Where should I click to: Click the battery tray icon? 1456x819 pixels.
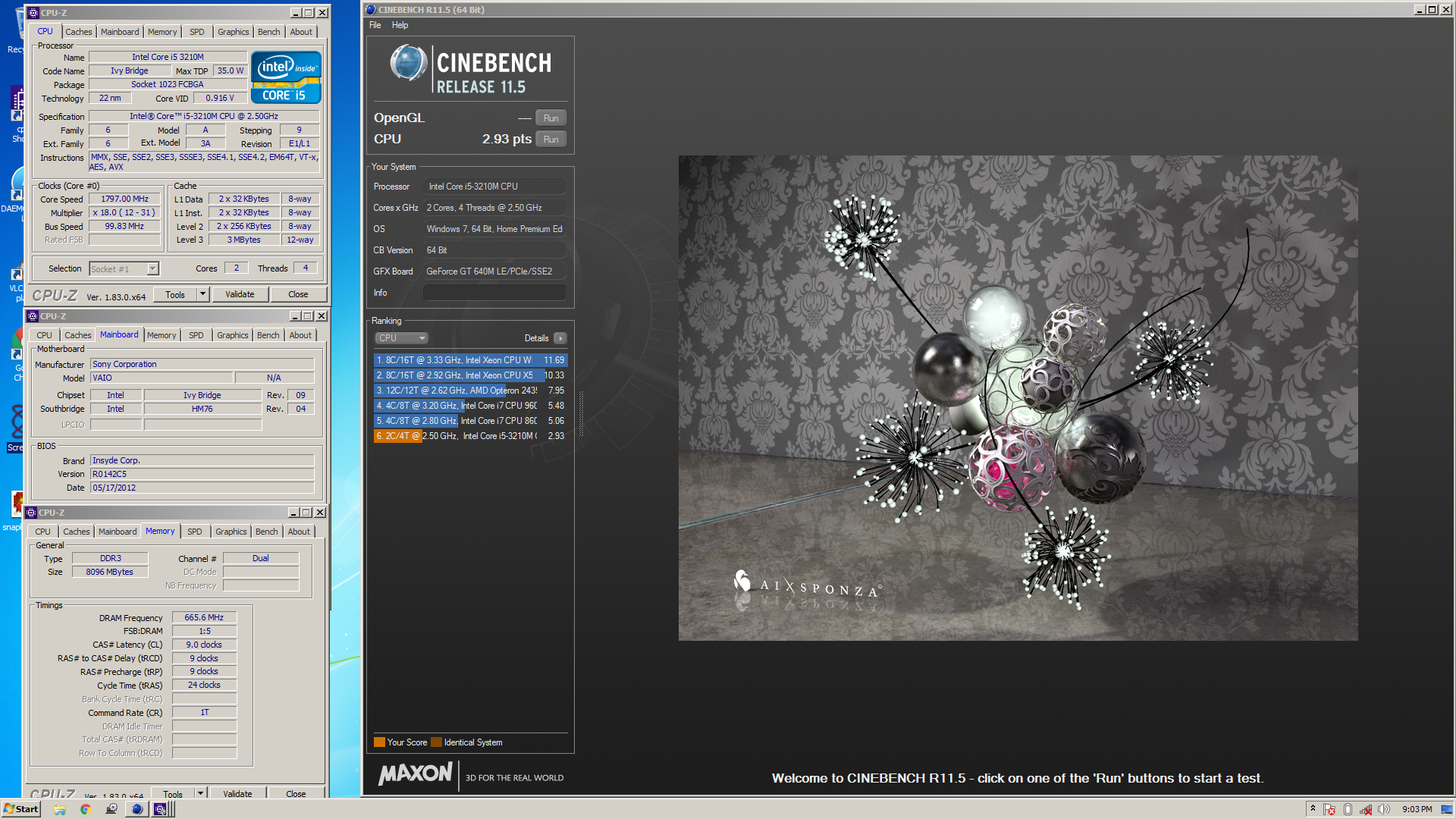1348,809
